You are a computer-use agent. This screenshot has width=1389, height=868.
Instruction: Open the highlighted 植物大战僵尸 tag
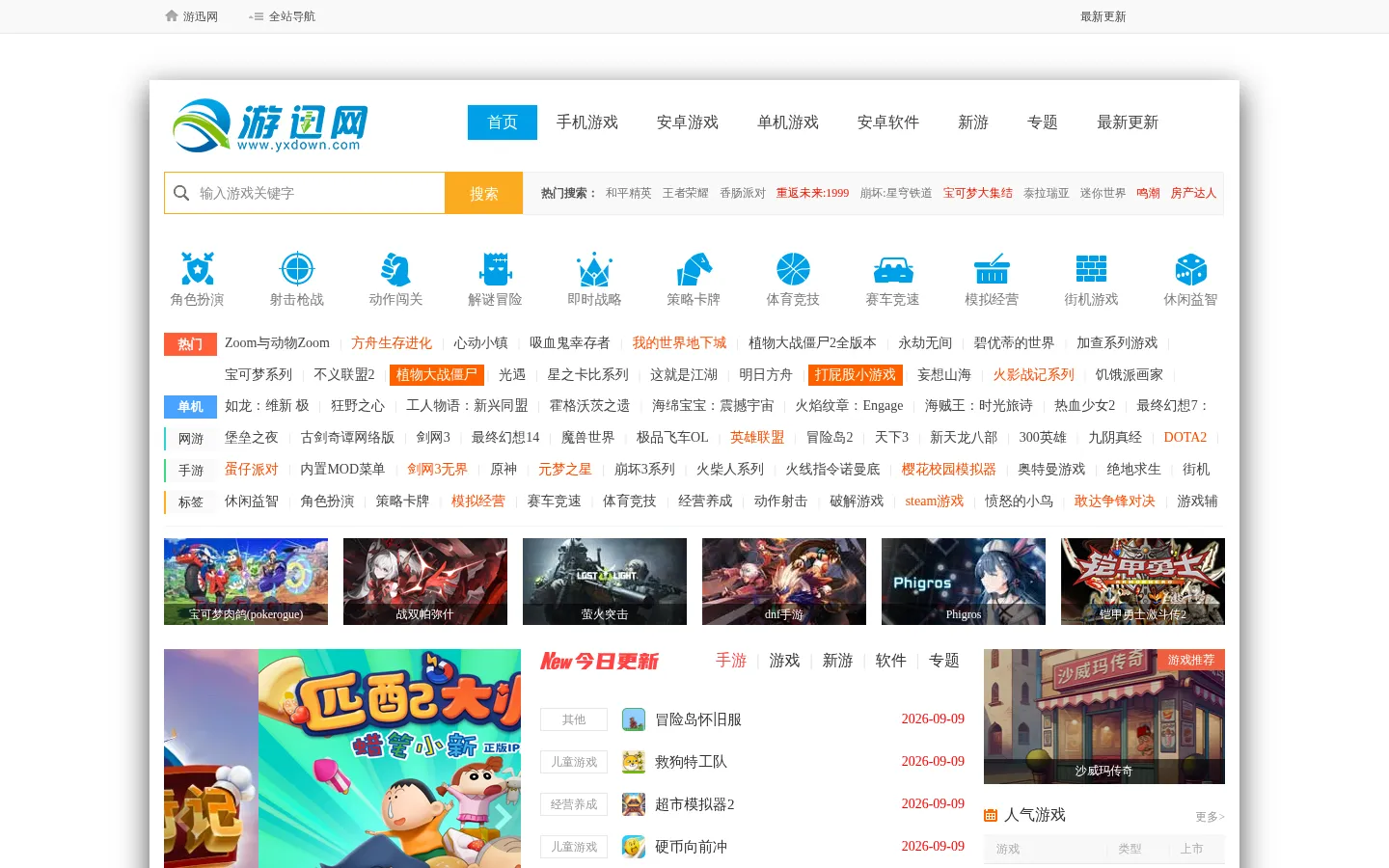(437, 374)
